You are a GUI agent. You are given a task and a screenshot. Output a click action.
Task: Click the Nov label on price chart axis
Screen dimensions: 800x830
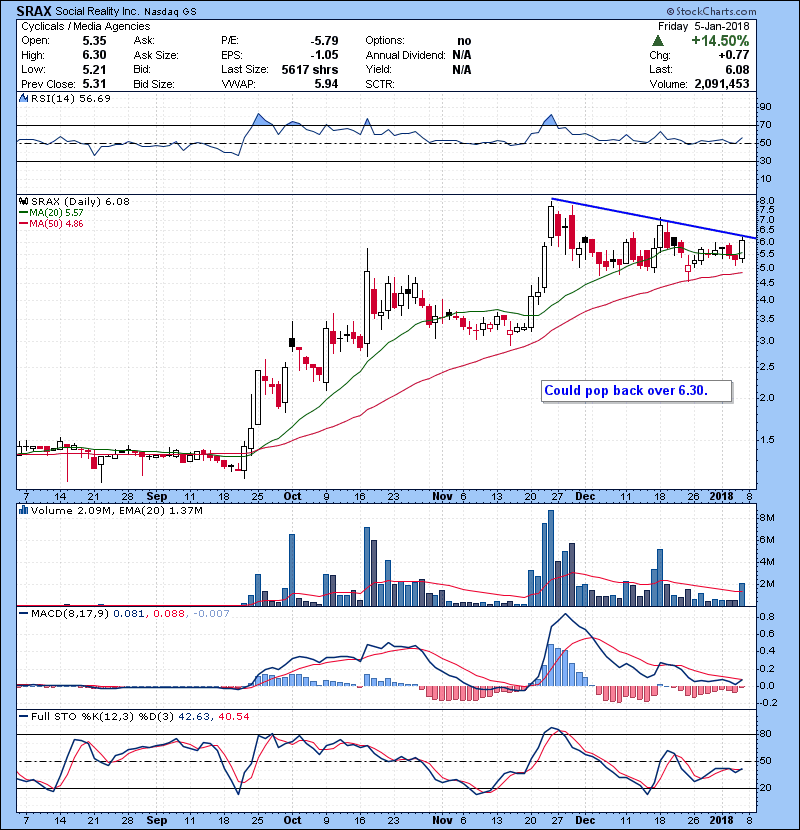pyautogui.click(x=442, y=497)
